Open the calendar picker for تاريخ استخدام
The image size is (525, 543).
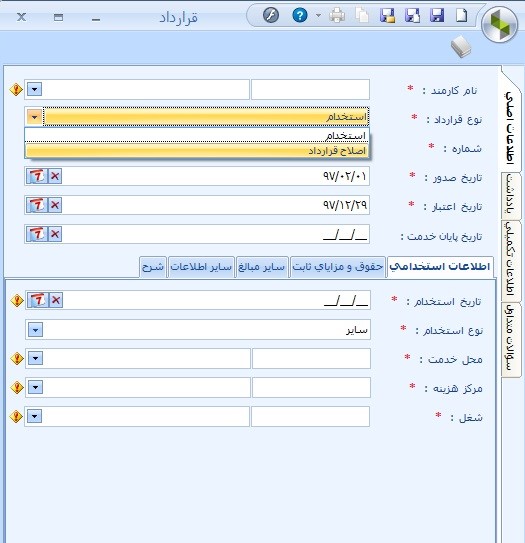(38, 300)
